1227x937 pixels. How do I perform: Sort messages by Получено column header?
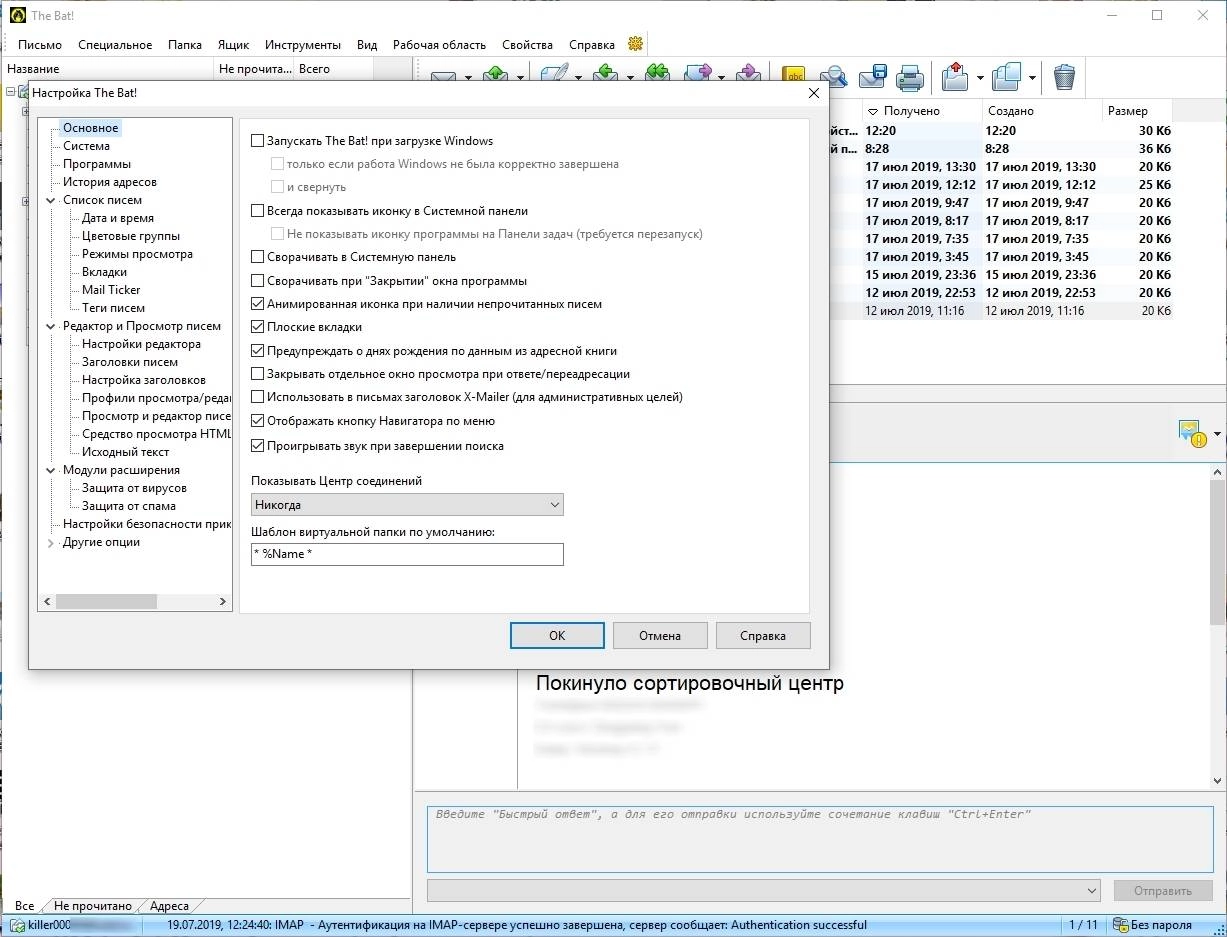click(920, 111)
